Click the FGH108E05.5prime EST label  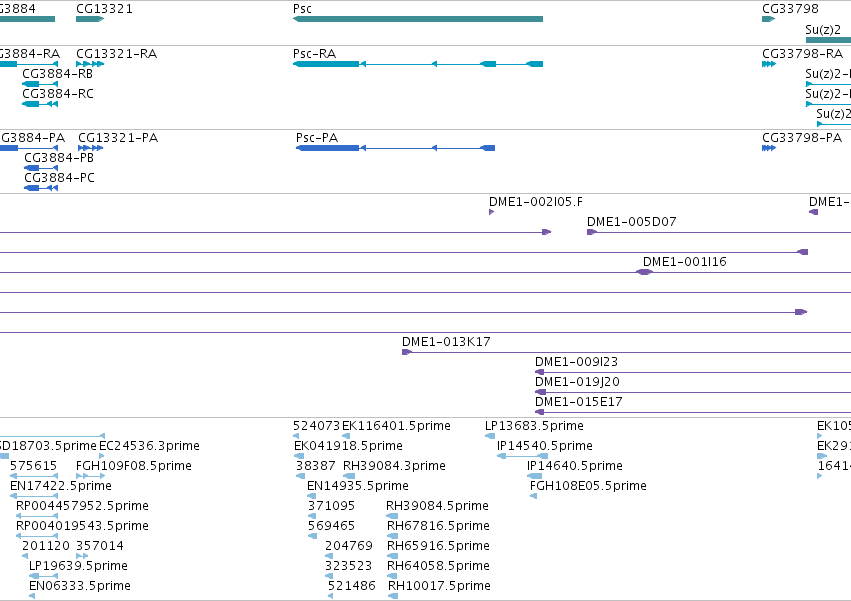(588, 486)
